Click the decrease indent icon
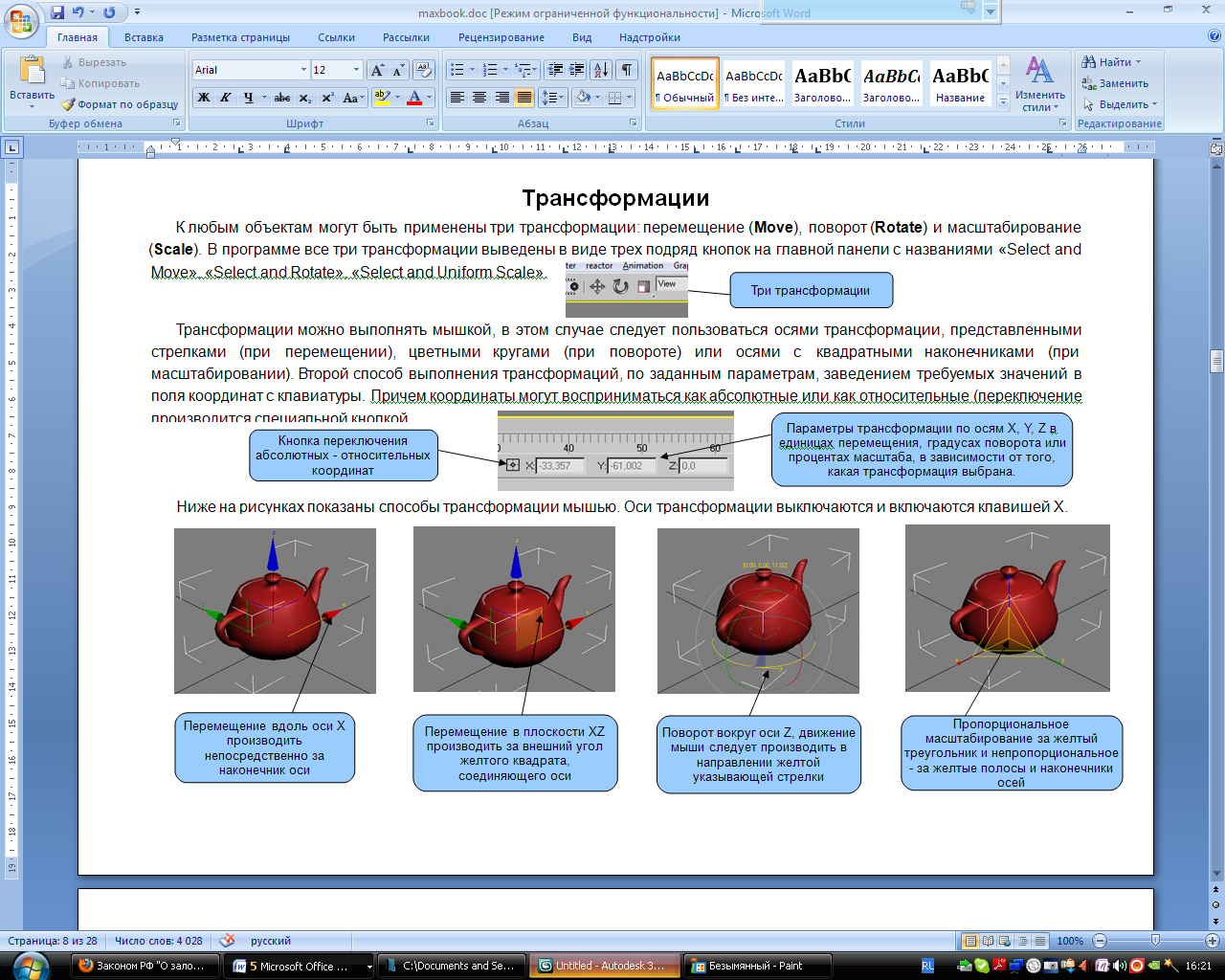The height and width of the screenshot is (980, 1225). point(555,70)
